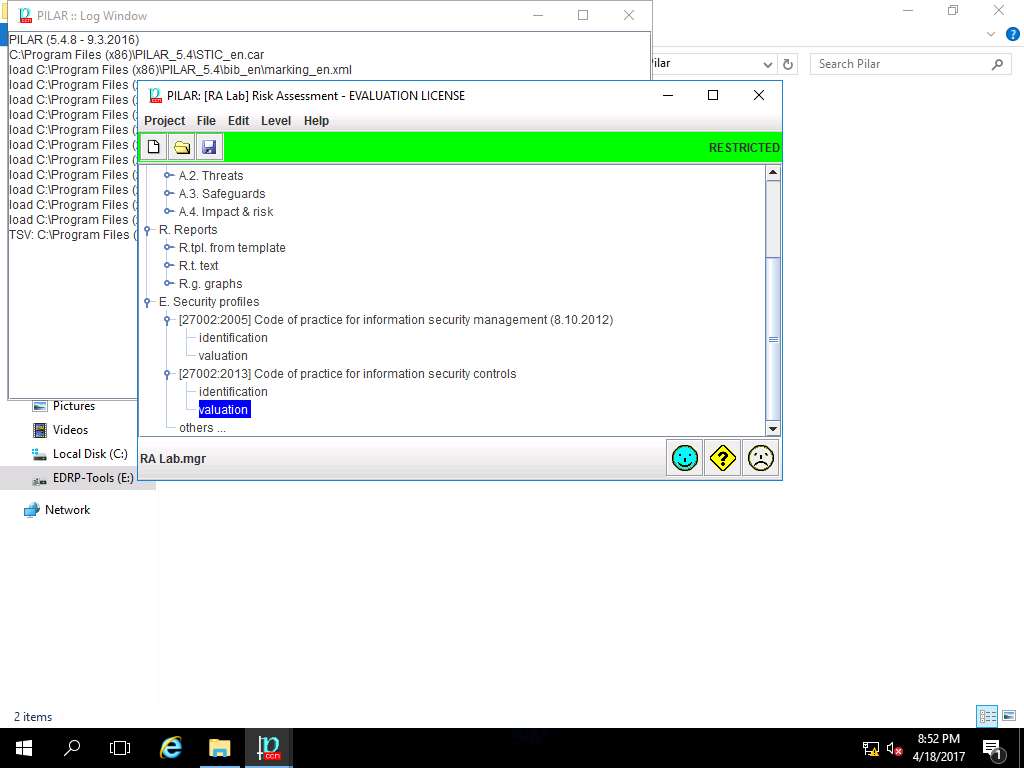
Task: Open the Explorer address bar dropdown
Action: pos(768,64)
